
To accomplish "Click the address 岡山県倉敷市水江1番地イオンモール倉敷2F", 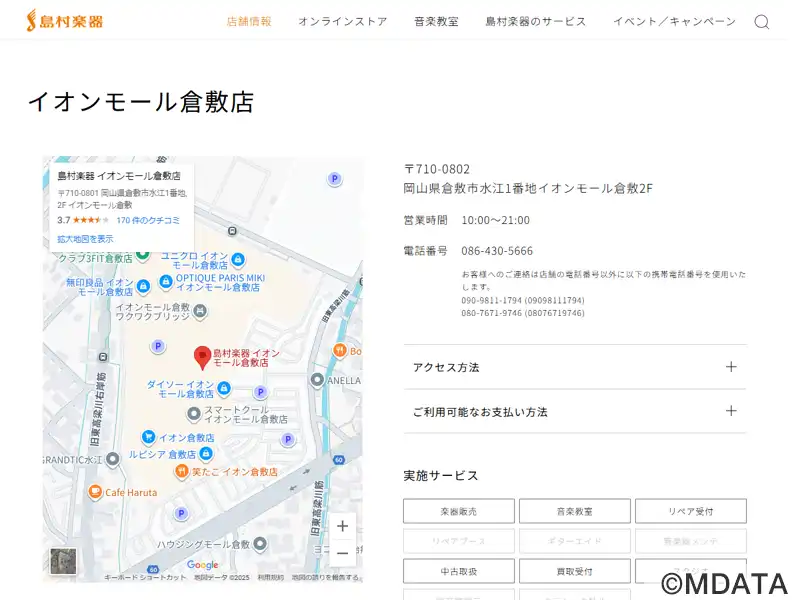I will 528,189.
